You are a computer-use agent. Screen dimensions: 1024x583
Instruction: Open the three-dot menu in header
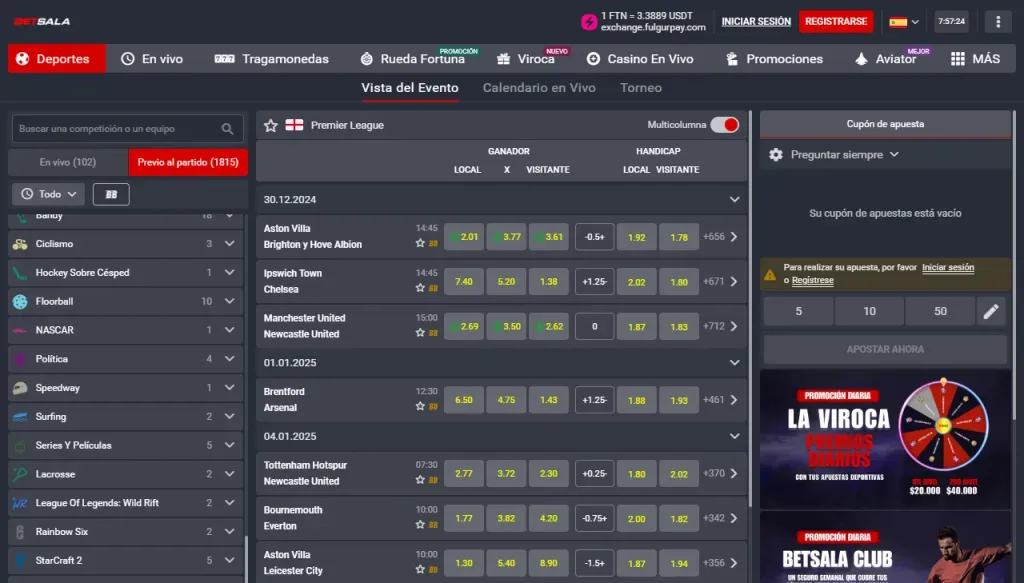(998, 21)
